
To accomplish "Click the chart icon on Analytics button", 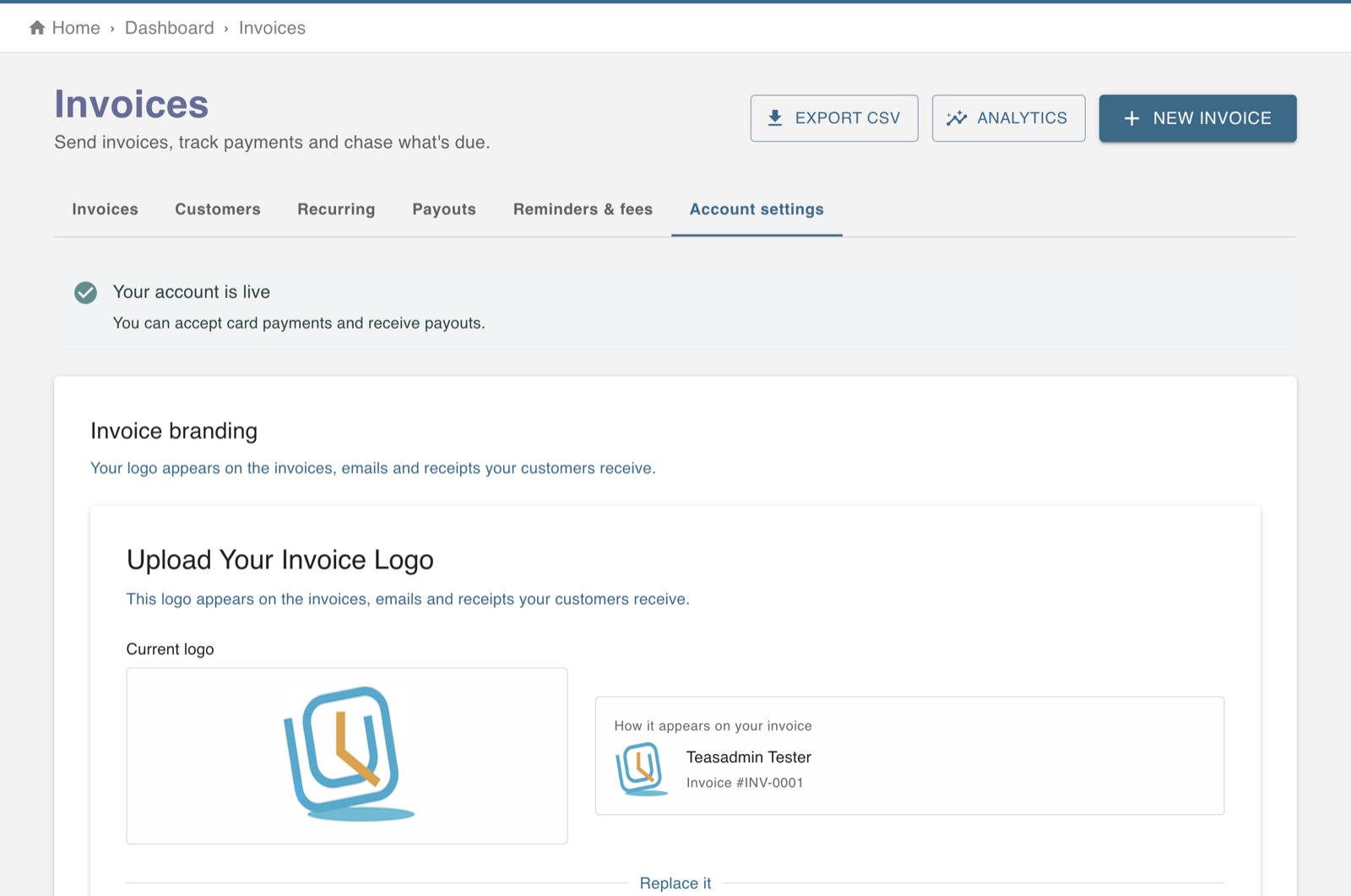I will [957, 118].
